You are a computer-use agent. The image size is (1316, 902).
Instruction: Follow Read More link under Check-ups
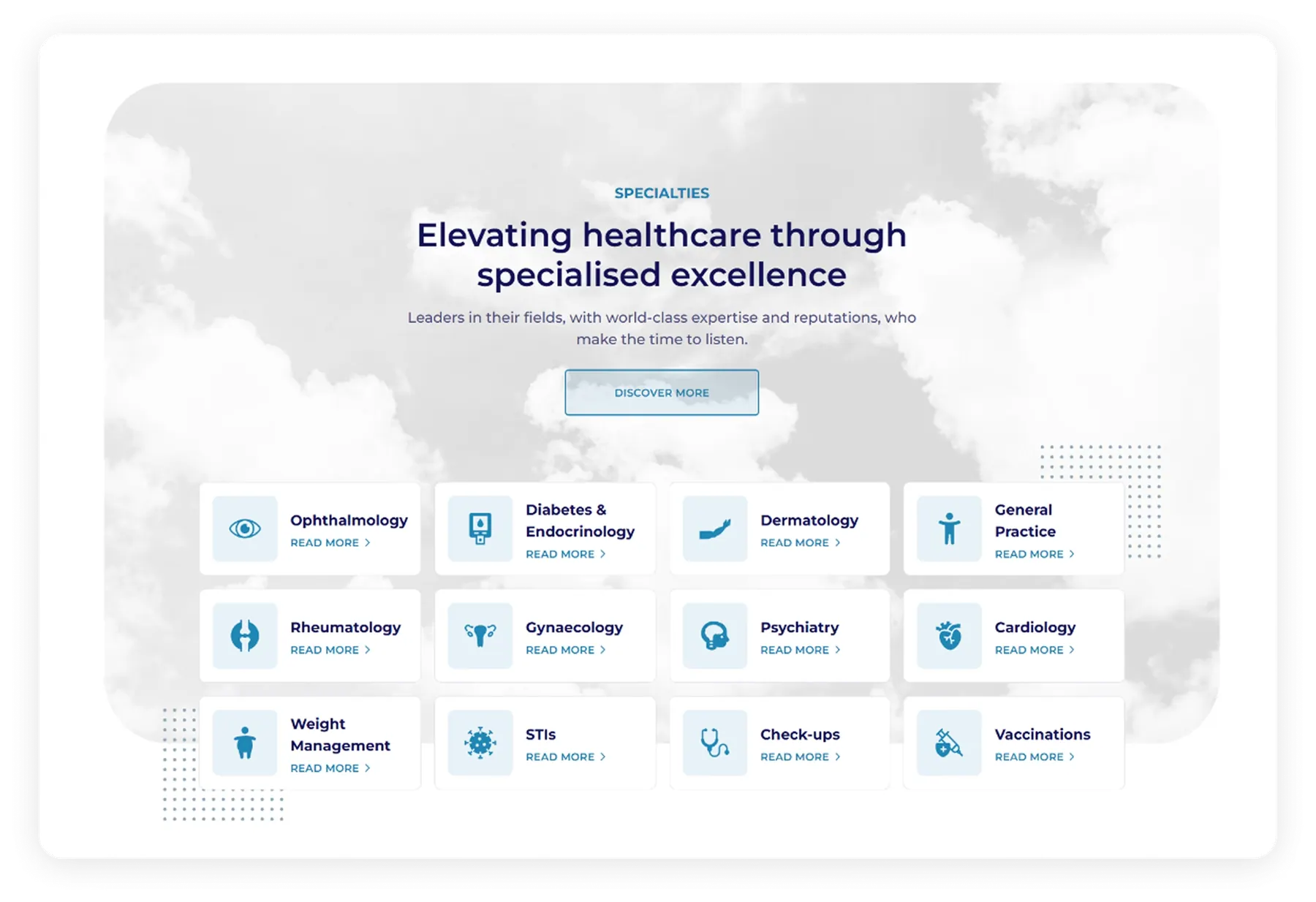801,757
